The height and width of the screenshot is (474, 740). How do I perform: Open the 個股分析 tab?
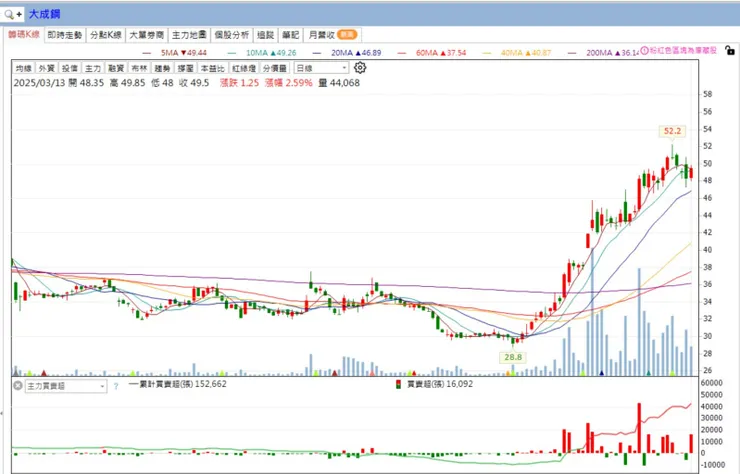(x=231, y=35)
